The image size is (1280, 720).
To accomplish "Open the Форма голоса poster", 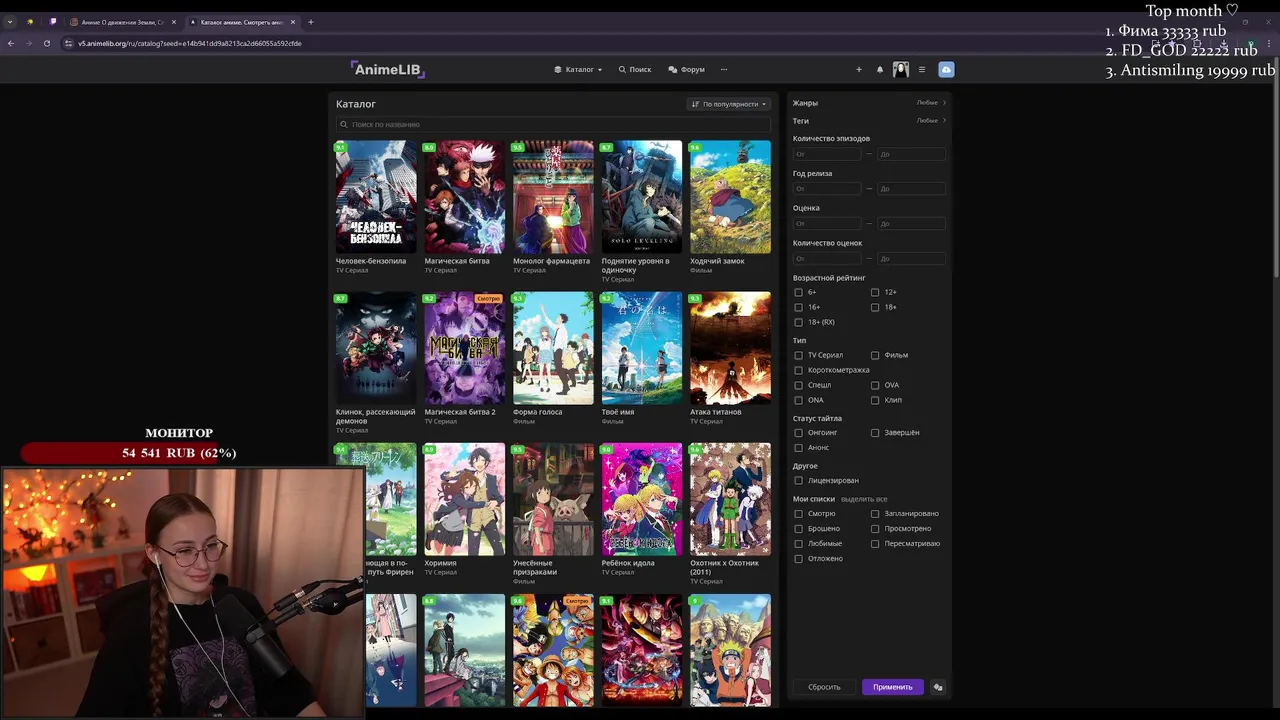I will click(x=553, y=348).
